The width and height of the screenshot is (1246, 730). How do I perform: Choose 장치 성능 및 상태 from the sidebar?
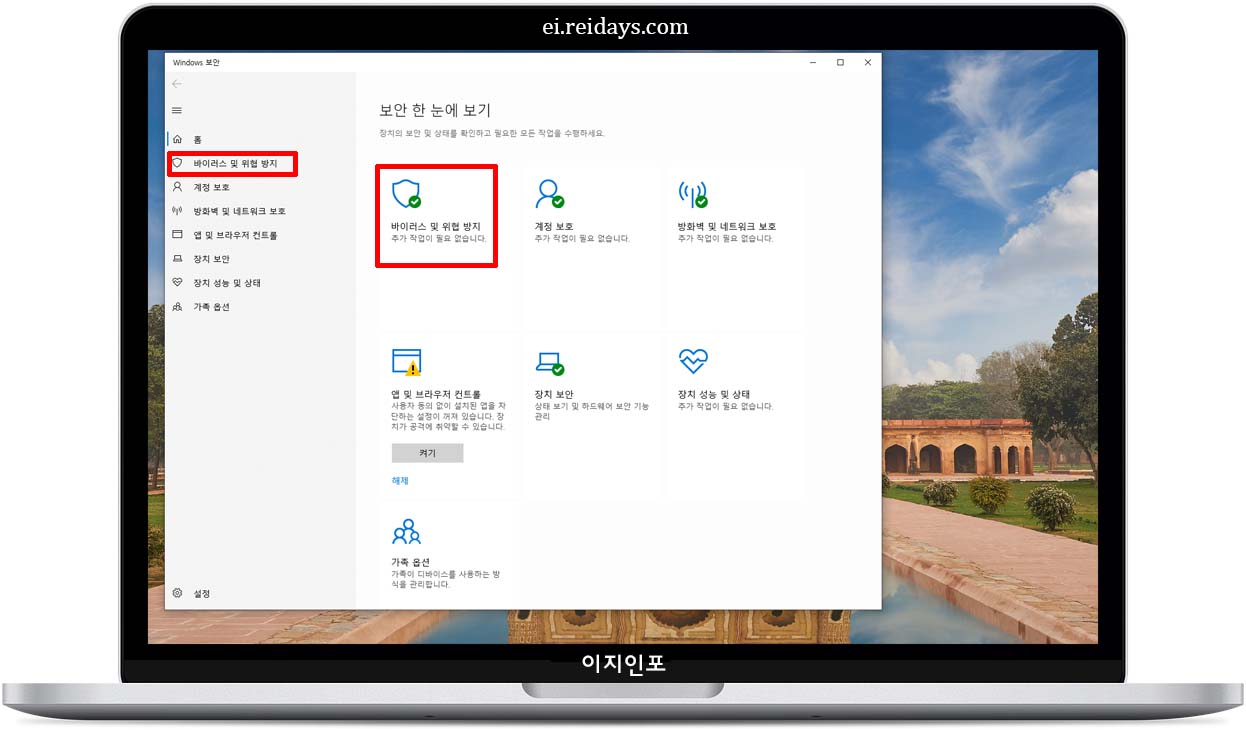coord(225,282)
